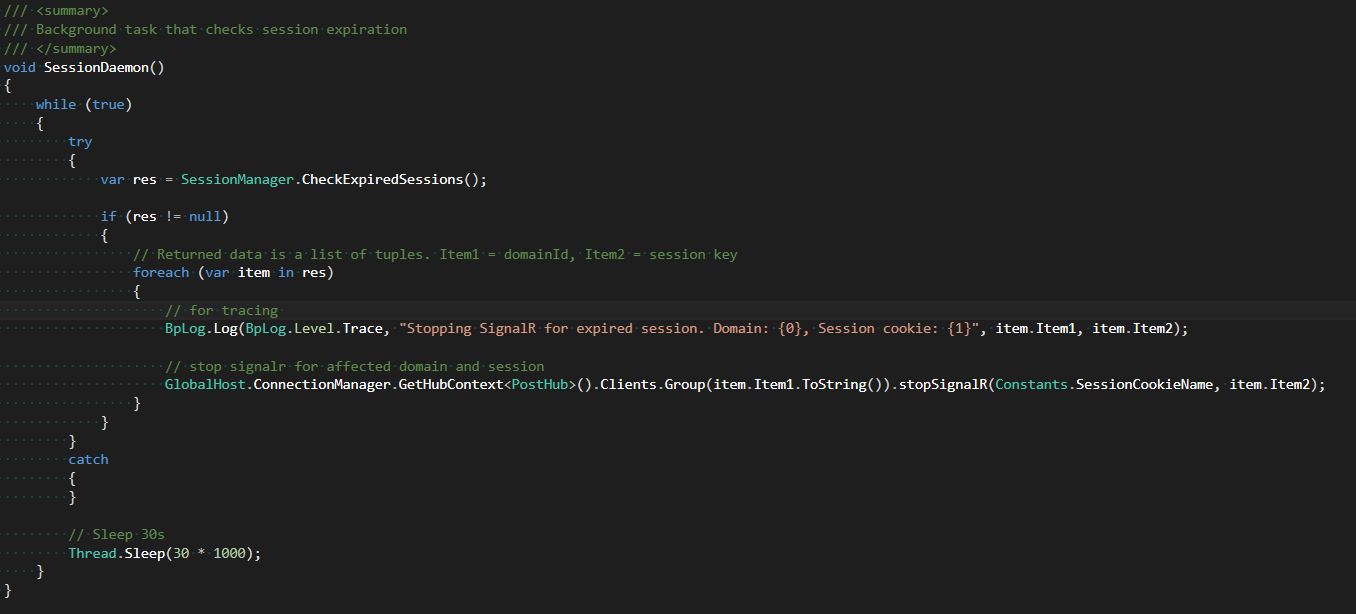Image resolution: width=1356 pixels, height=614 pixels.
Task: Click the catch keyword
Action: [x=88, y=459]
